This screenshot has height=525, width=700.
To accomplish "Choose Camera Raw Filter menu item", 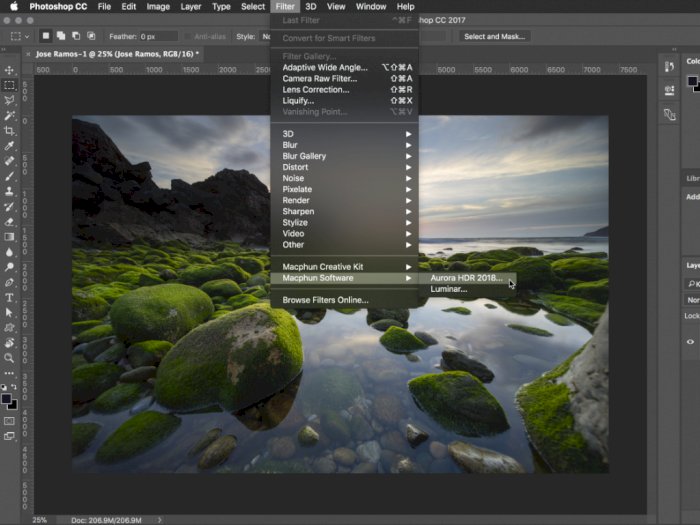I will [344, 79].
